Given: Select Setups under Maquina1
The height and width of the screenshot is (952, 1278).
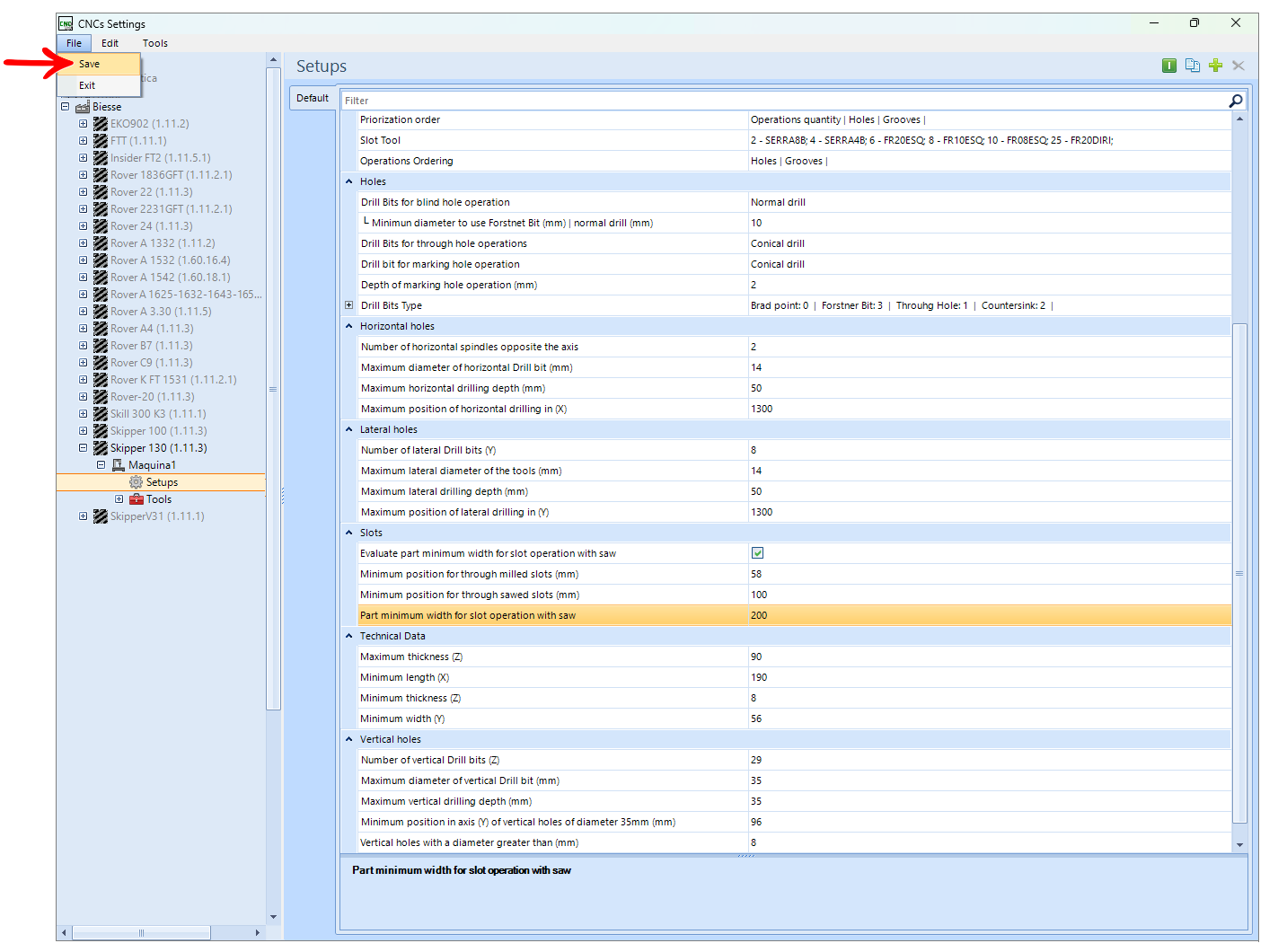Looking at the screenshot, I should pos(162,482).
